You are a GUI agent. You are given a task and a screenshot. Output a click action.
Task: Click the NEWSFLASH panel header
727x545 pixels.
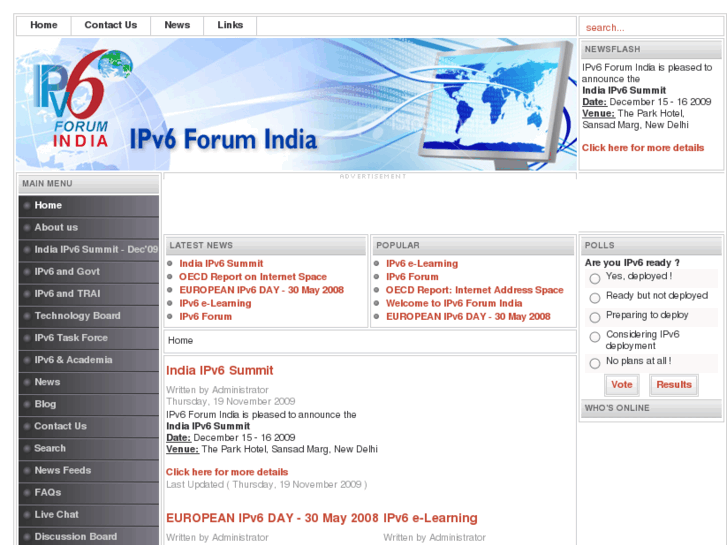click(651, 49)
